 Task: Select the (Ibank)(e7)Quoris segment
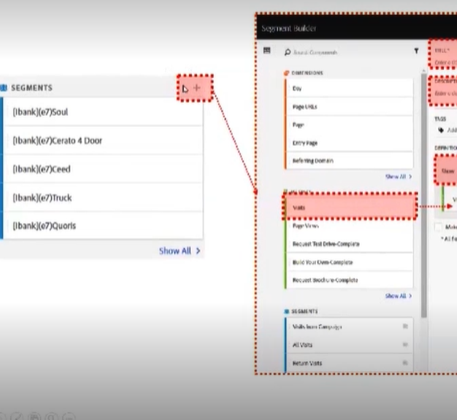[x=103, y=226]
